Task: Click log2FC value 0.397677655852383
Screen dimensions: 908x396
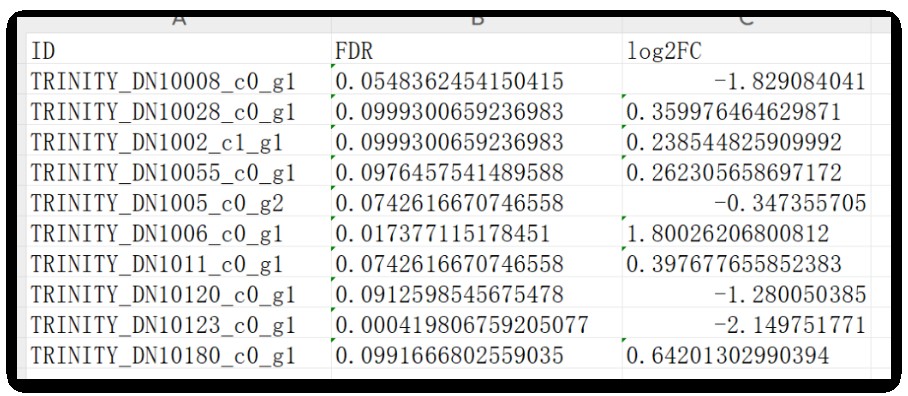Action: click(x=746, y=263)
